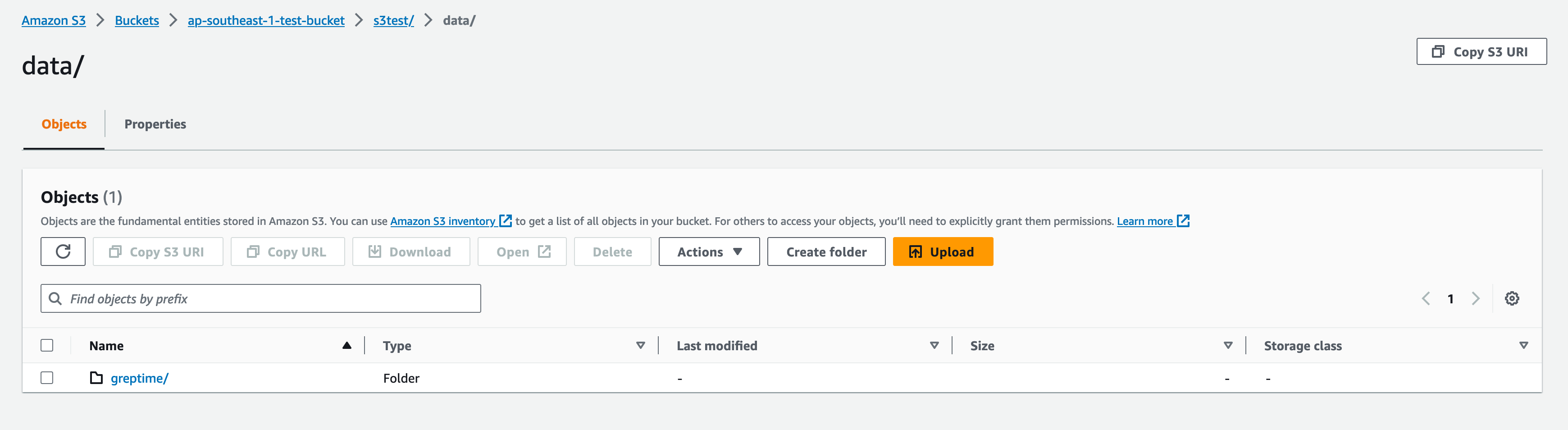Expand the Actions dropdown
The width and height of the screenshot is (1568, 430).
[x=708, y=252]
